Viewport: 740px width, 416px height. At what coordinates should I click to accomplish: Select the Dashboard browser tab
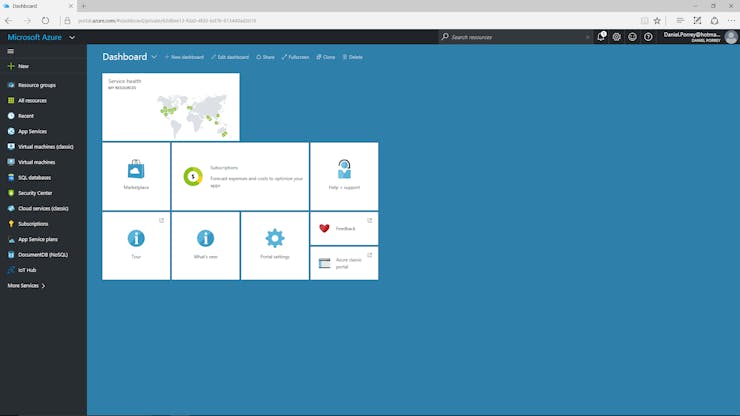pyautogui.click(x=38, y=6)
